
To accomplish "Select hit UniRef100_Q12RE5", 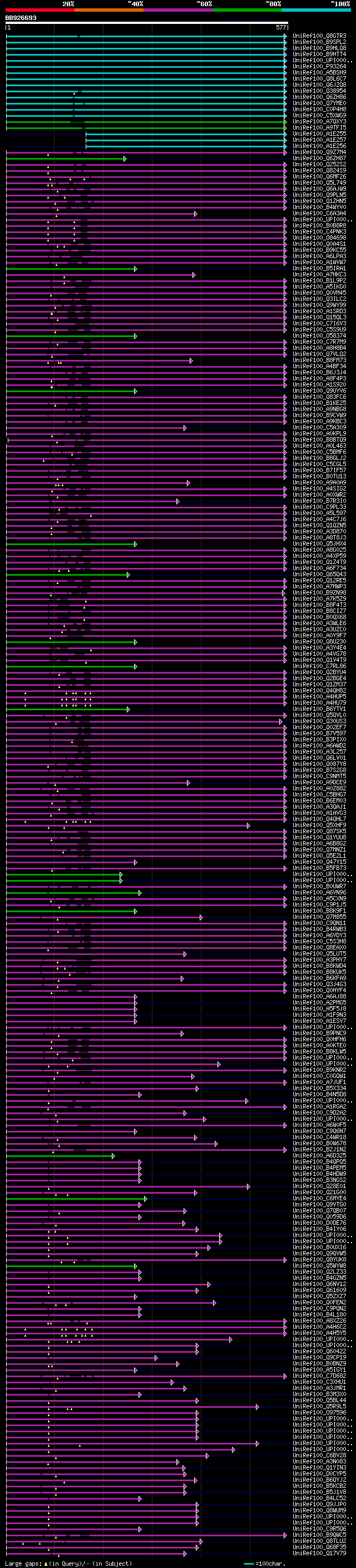I will (x=319, y=581).
